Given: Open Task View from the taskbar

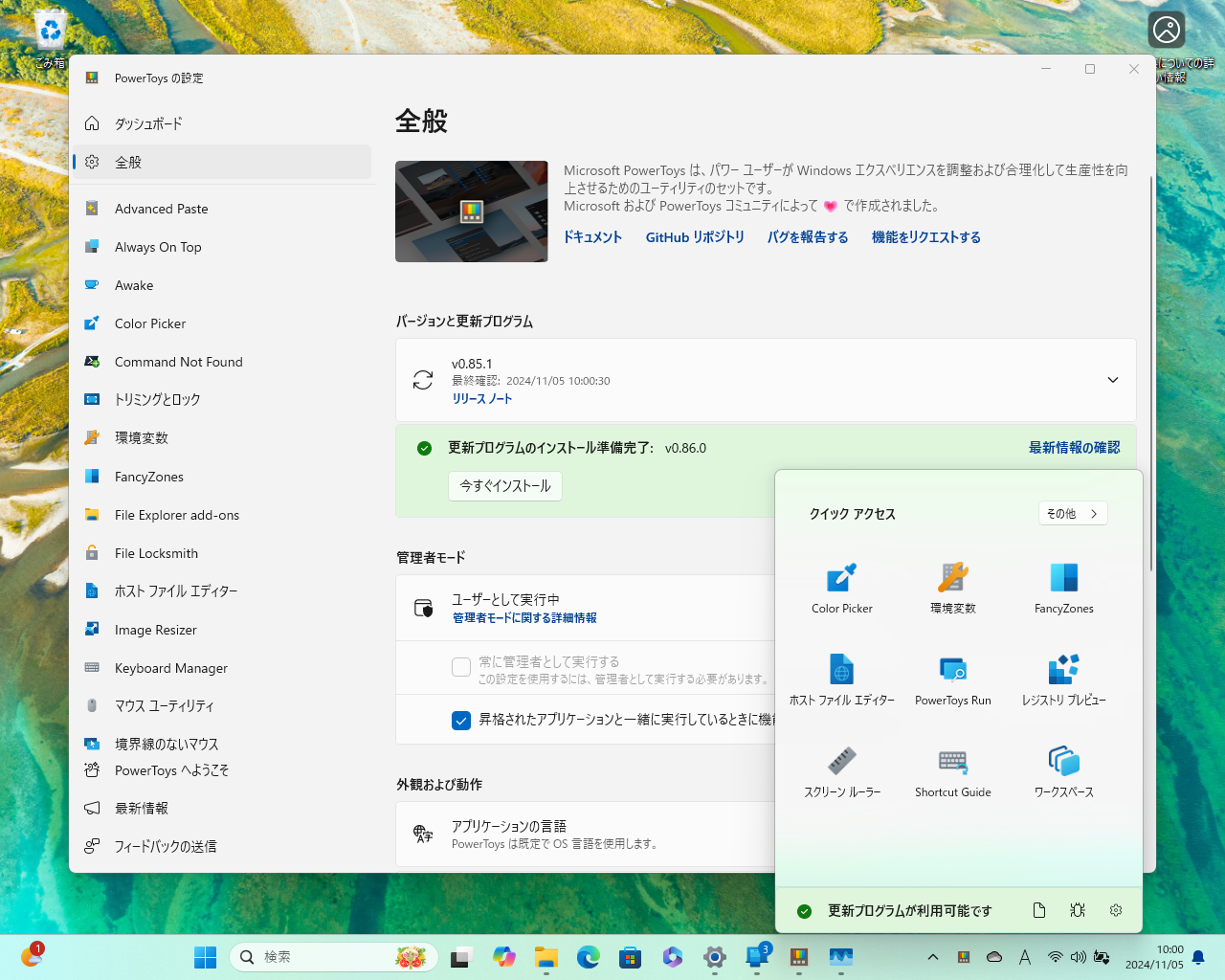Looking at the screenshot, I should pyautogui.click(x=462, y=957).
